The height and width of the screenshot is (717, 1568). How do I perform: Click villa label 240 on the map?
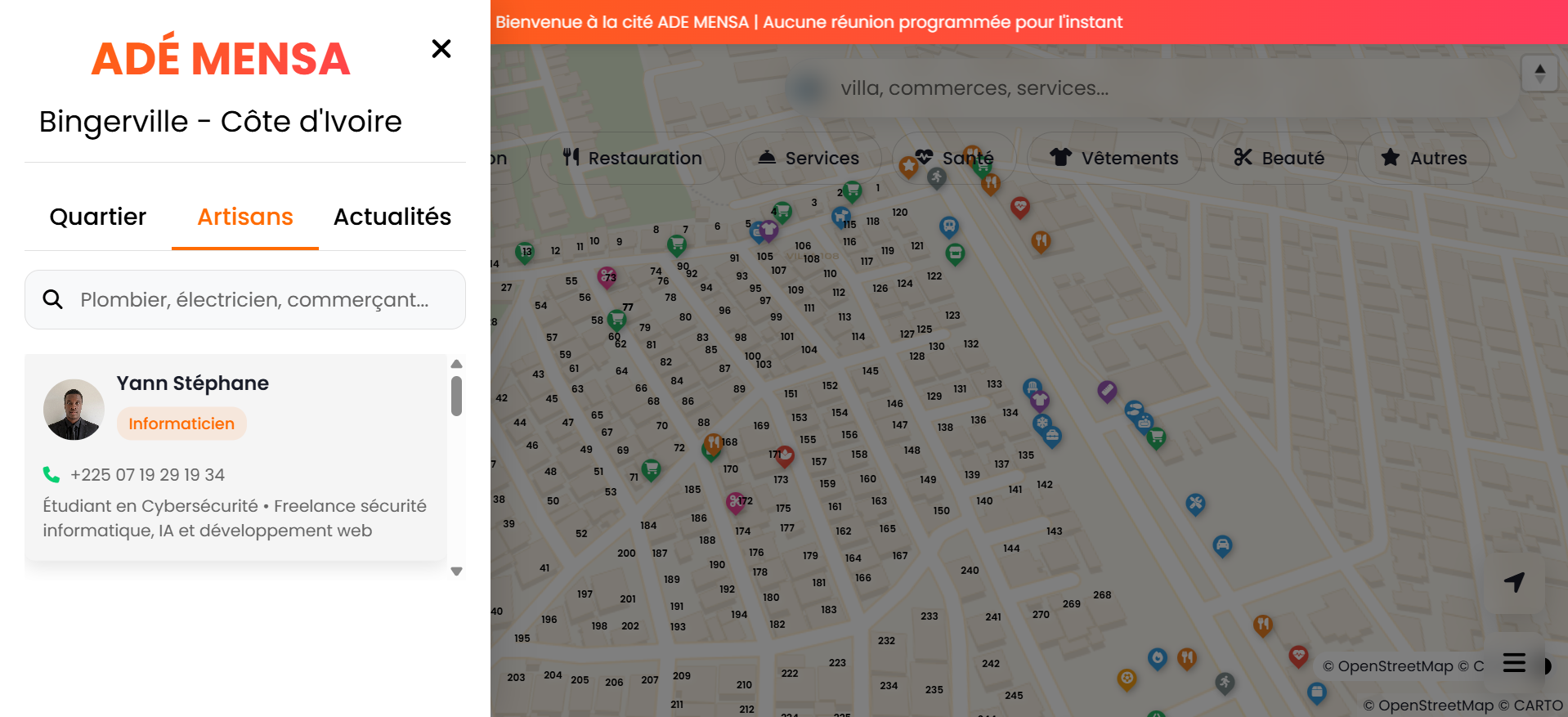click(x=970, y=571)
